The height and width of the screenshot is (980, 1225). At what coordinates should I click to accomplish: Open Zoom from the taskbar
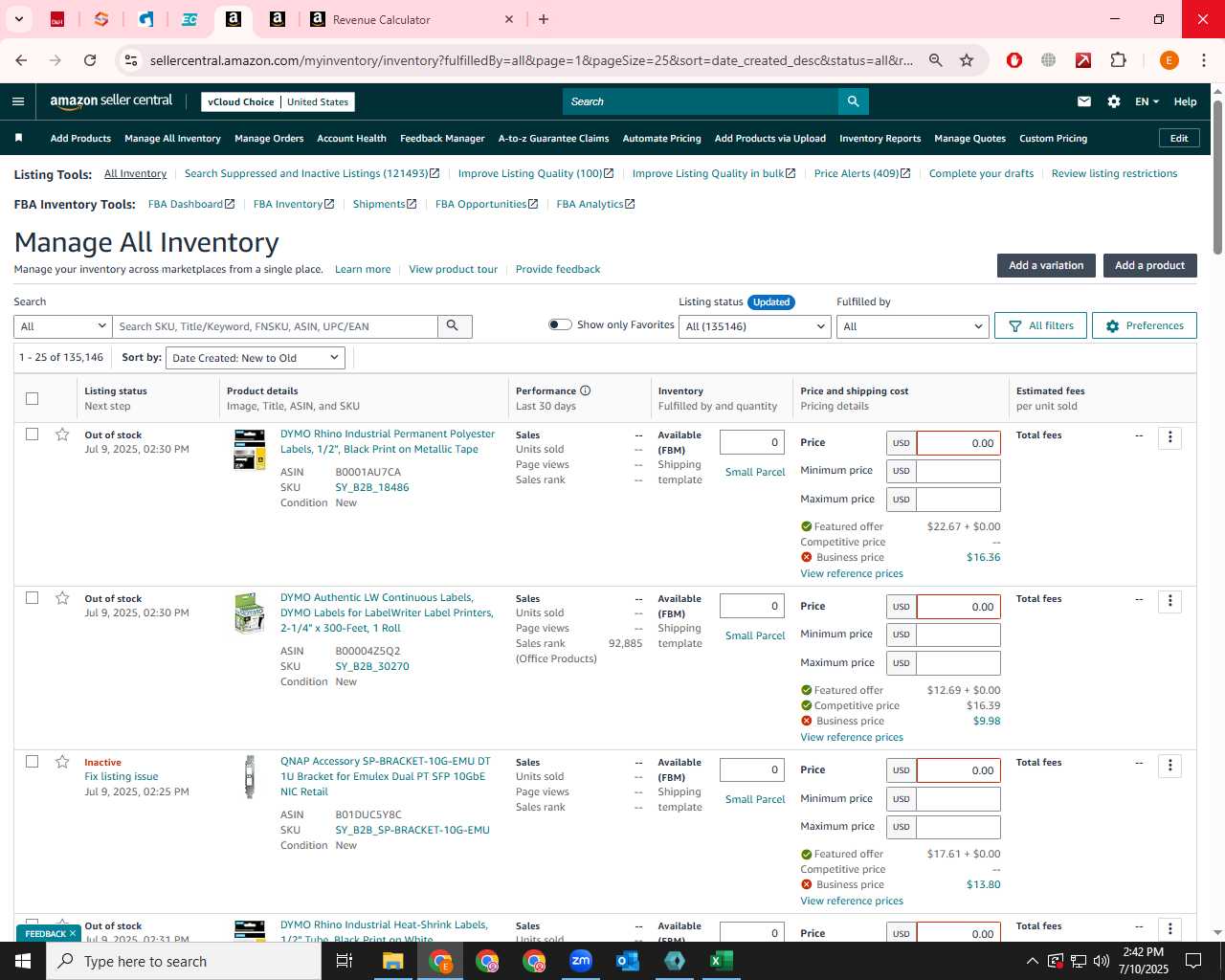[x=581, y=961]
